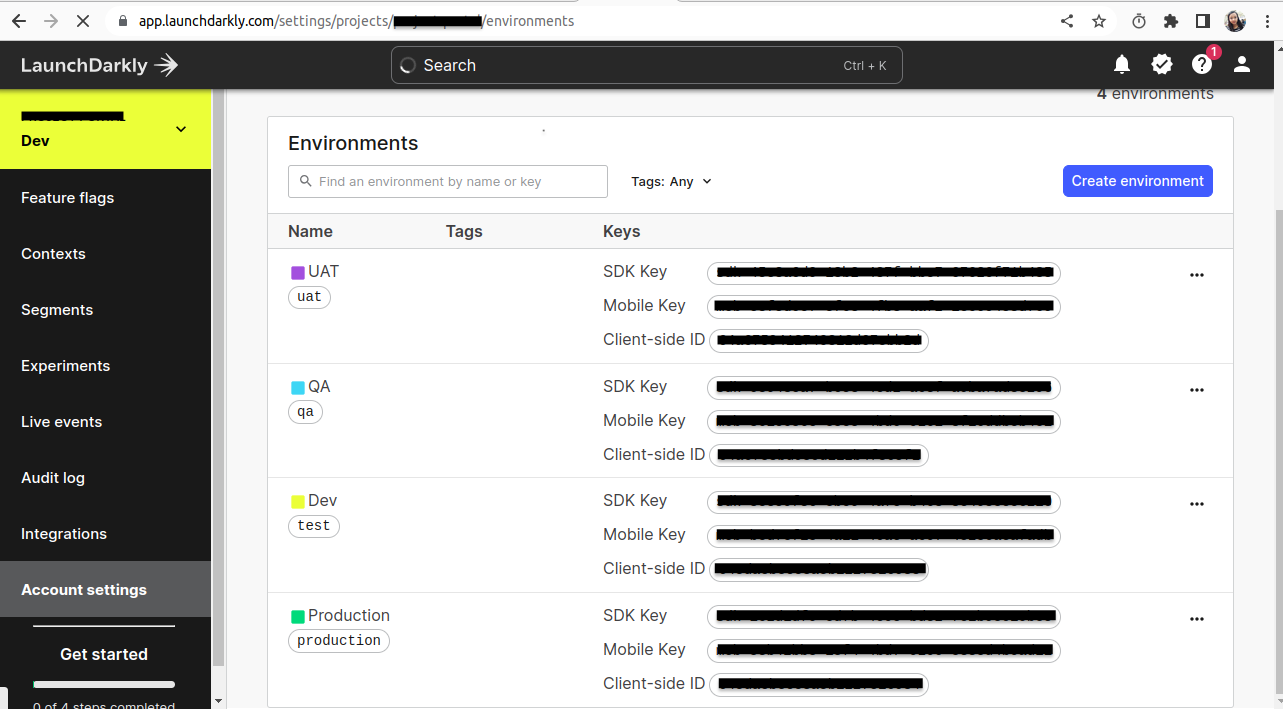This screenshot has width=1283, height=709.
Task: Open Integrations from the sidebar
Action: (x=63, y=533)
